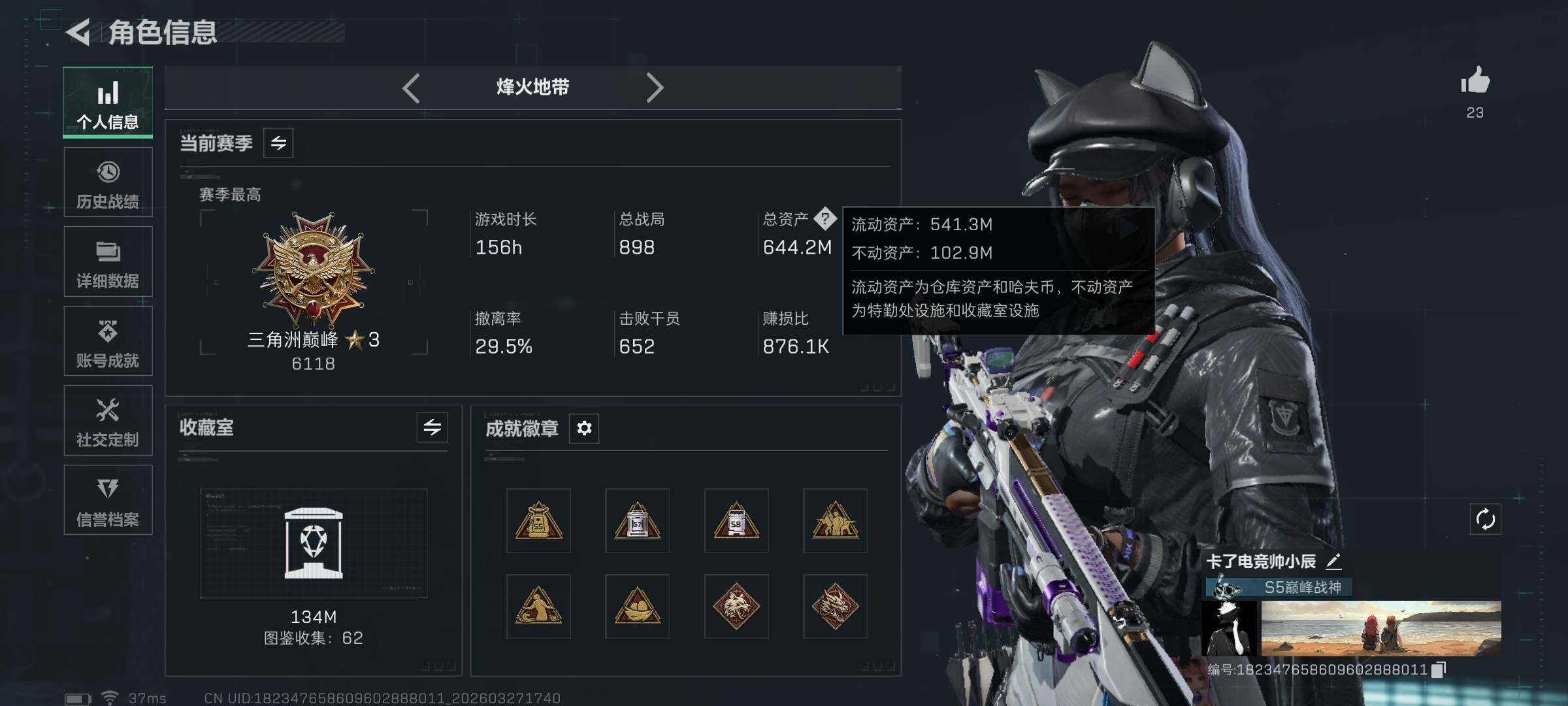
Task: Click the 总资产 question mark icon
Action: [825, 218]
